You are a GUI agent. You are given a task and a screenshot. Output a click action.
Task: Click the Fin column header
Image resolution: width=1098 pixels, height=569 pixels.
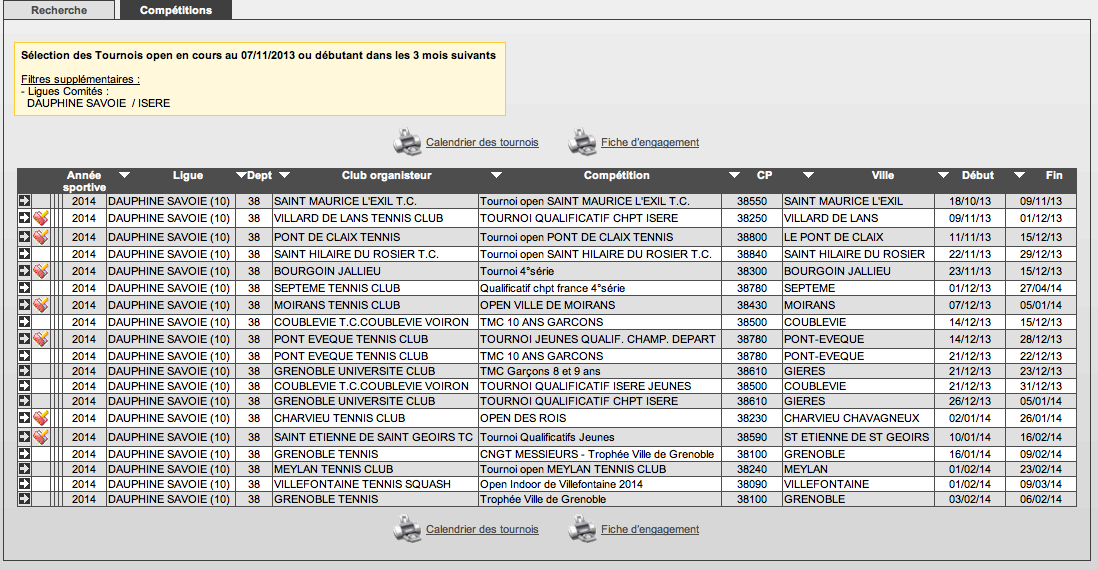[1054, 175]
